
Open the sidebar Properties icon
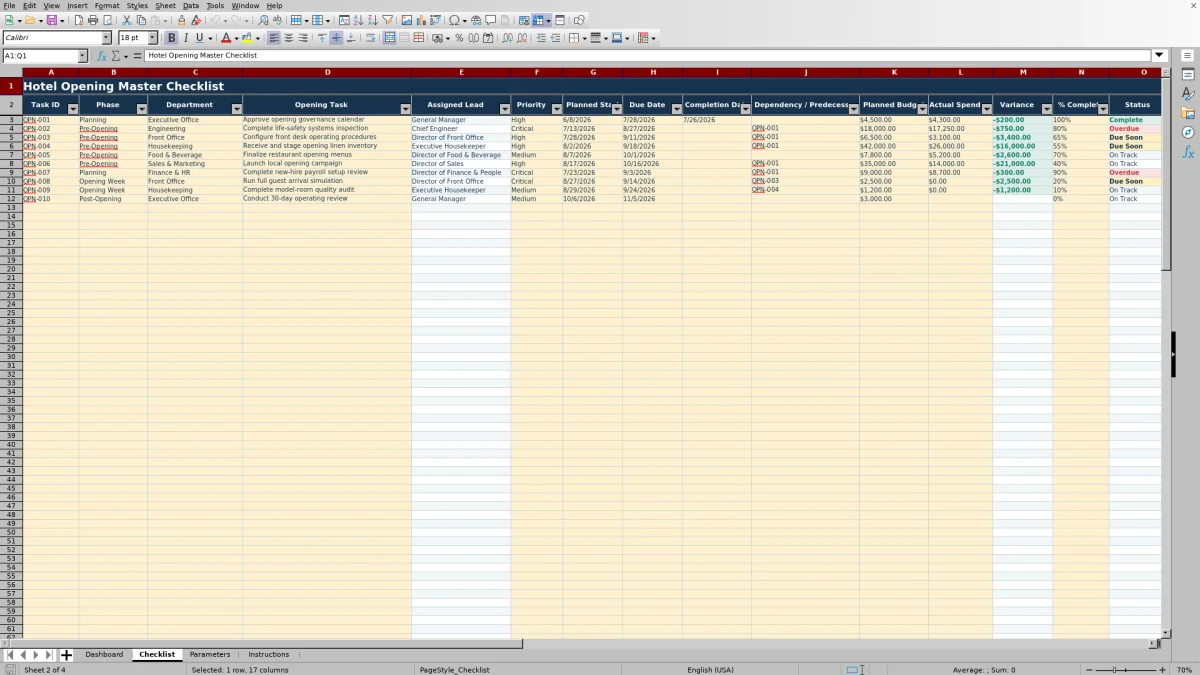tap(1188, 75)
